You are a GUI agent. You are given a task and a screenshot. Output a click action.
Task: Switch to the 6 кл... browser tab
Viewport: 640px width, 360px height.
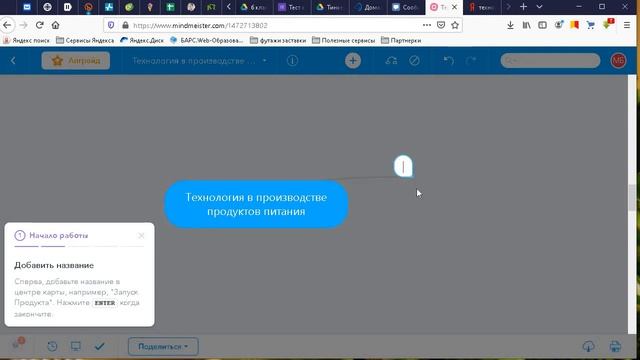coord(254,7)
